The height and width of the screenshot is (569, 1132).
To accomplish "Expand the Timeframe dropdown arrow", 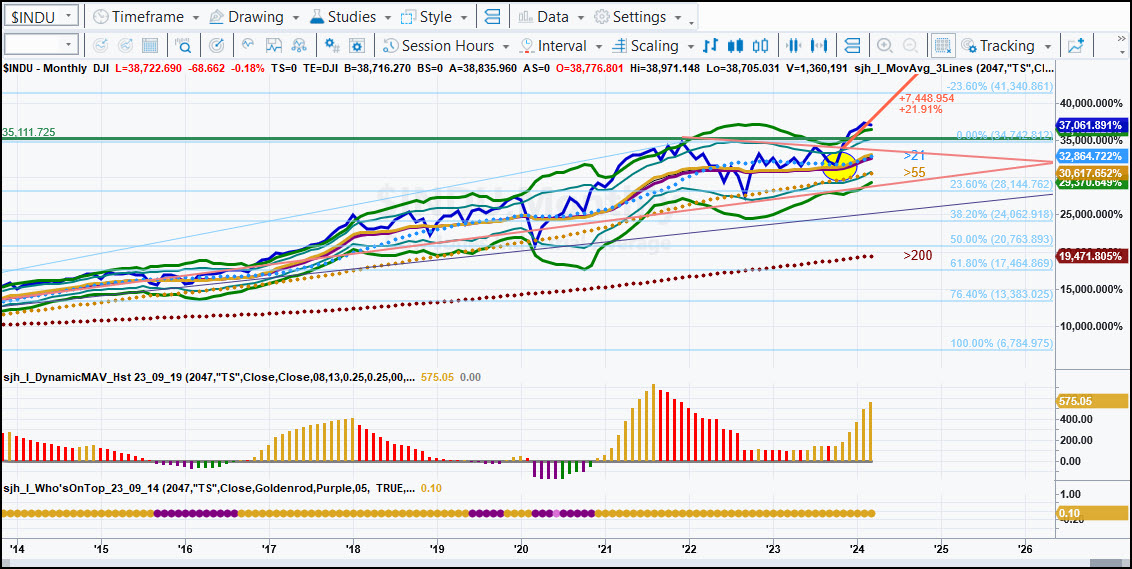I will point(197,17).
